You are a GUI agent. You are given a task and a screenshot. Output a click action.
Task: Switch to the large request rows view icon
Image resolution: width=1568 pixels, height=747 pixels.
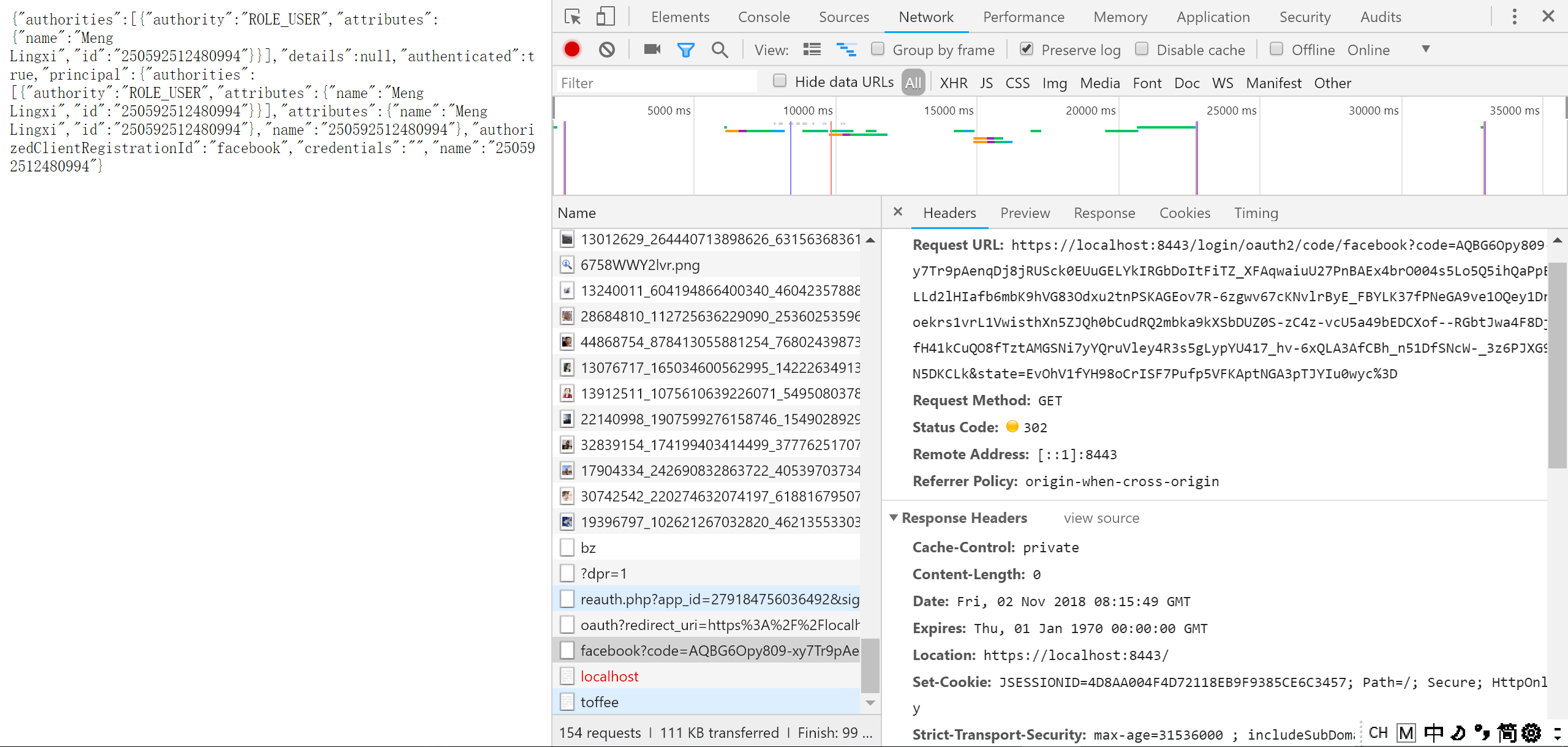812,50
